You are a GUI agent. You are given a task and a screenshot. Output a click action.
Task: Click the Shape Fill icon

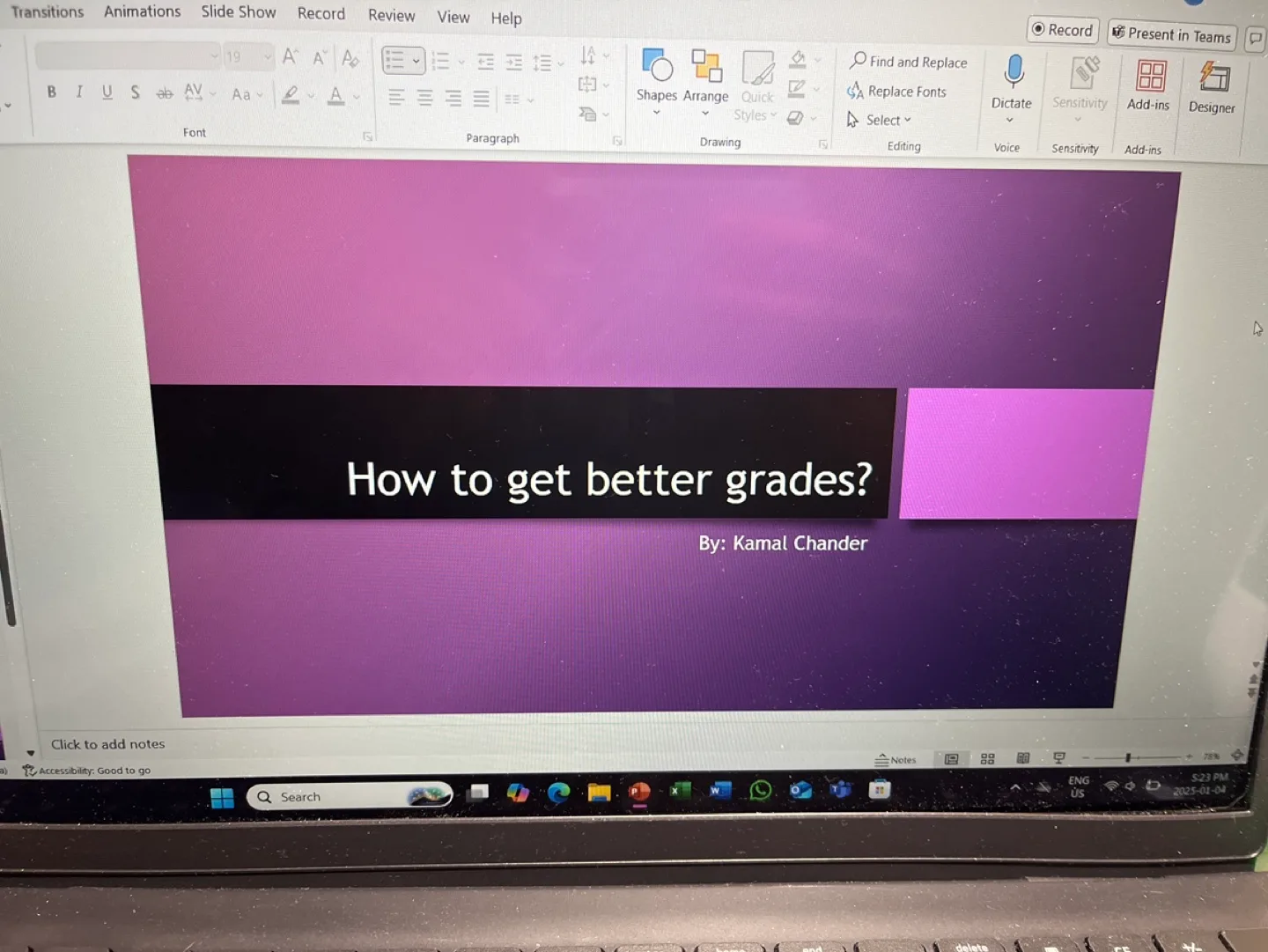coord(798,60)
